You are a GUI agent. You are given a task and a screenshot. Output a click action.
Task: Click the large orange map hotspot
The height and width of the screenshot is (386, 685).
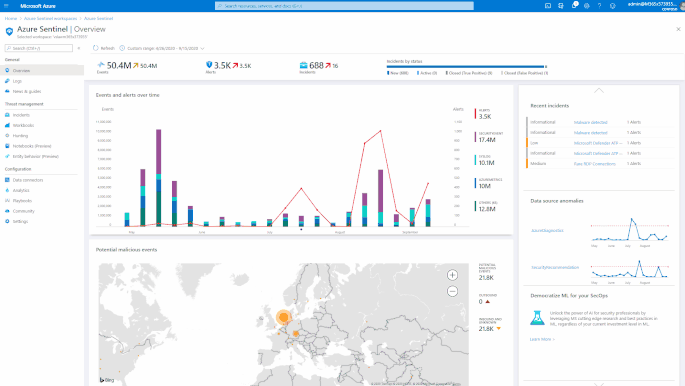point(284,317)
